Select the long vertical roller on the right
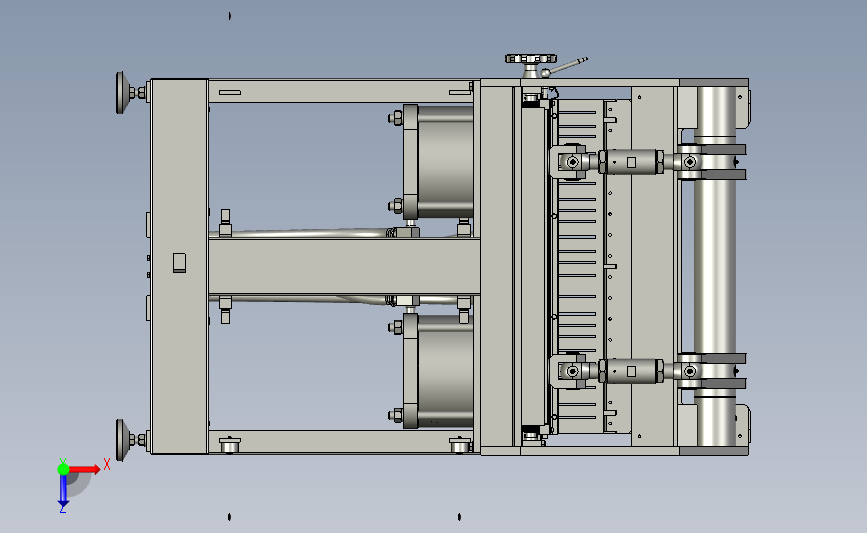 (715, 266)
